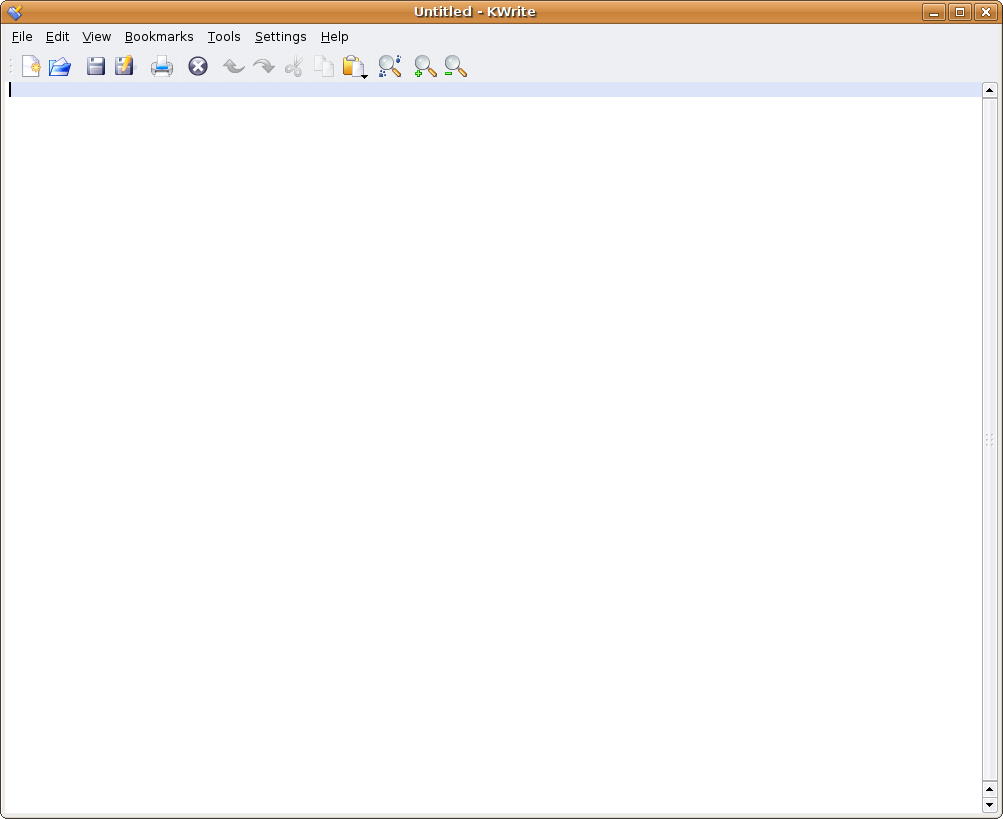Click the Save As icon
This screenshot has height=819, width=1003.
[124, 67]
